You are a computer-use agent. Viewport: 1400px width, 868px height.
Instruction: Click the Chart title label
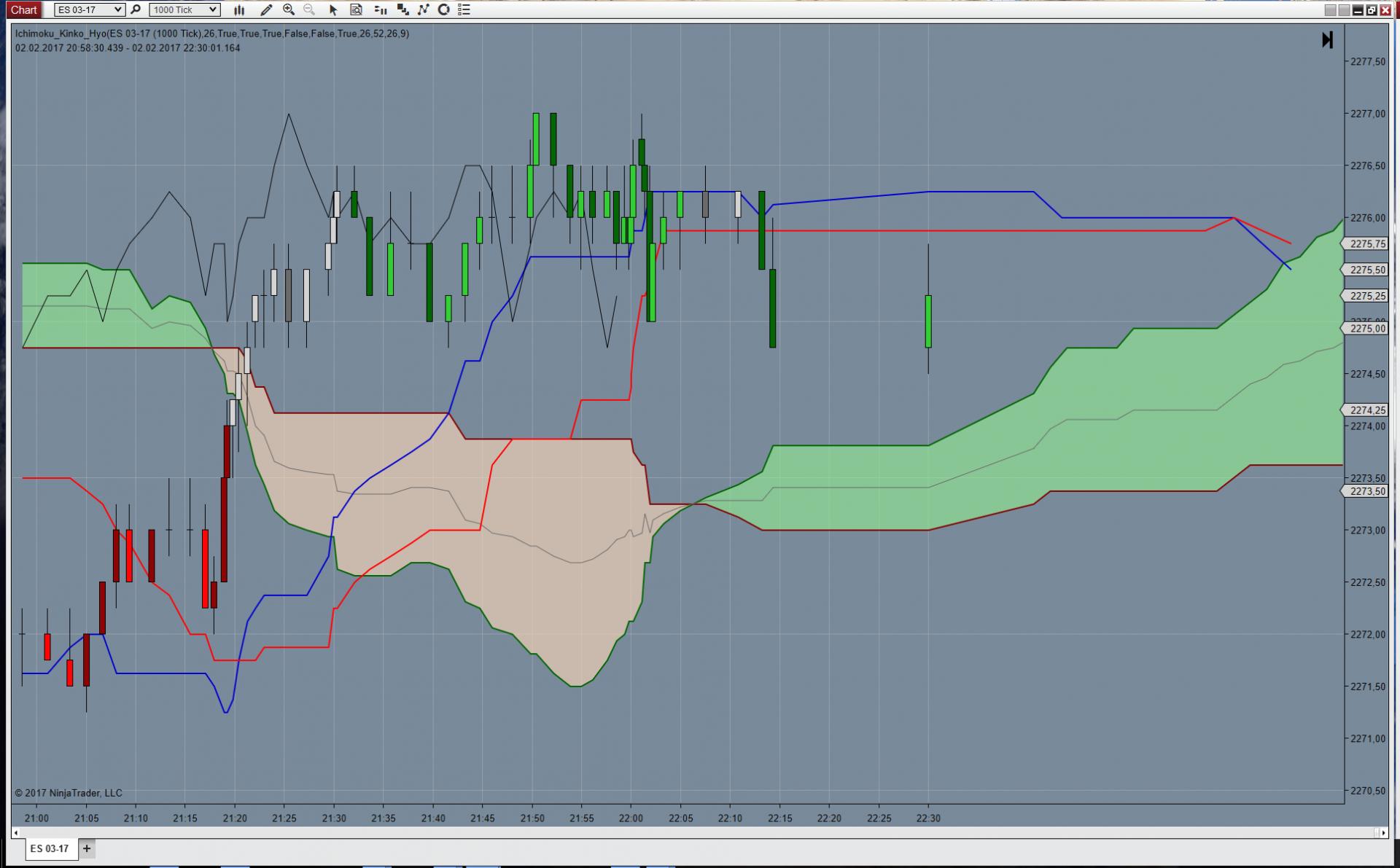pos(23,9)
